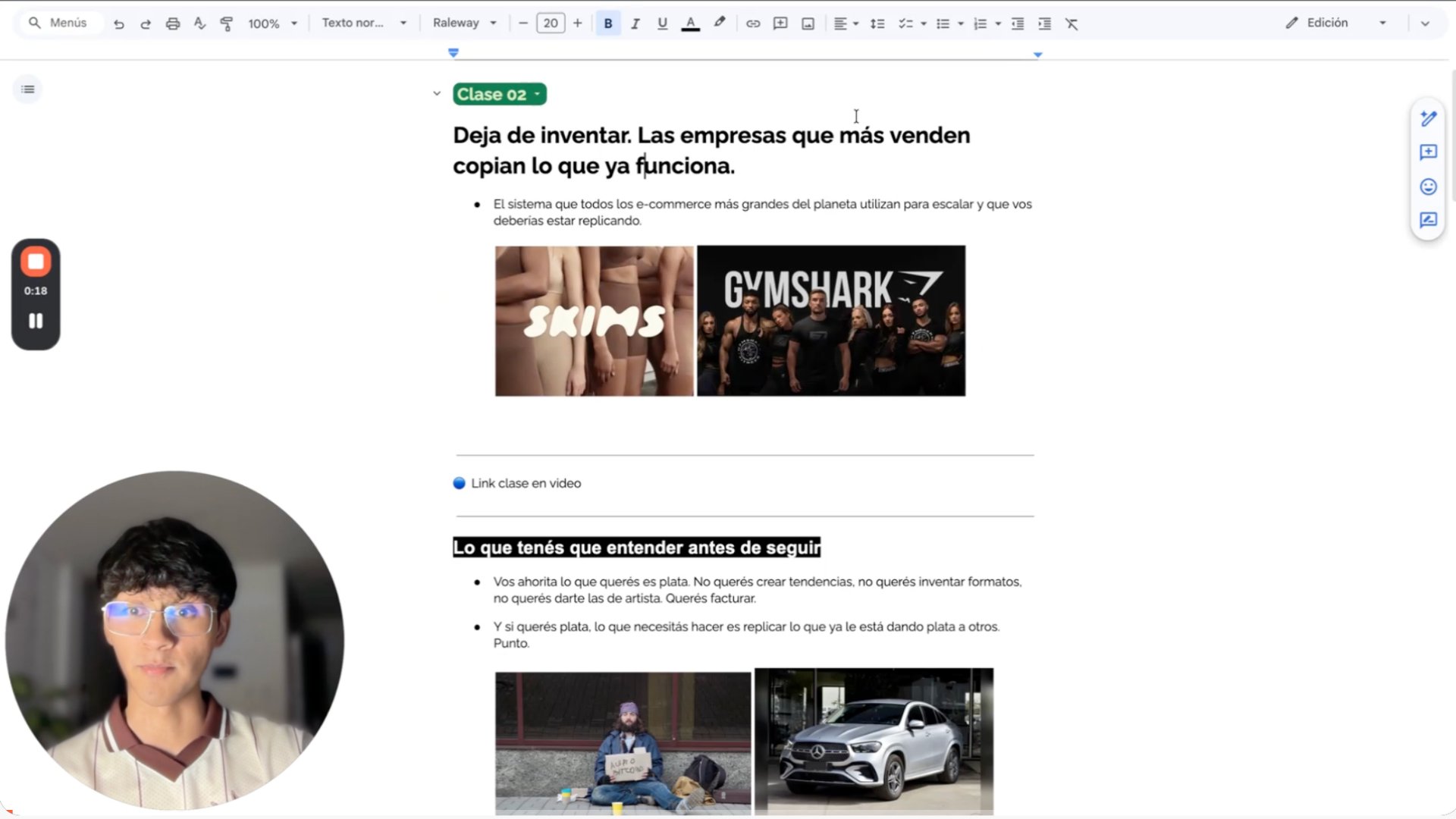Print the document
The image size is (1456, 819).
point(173,24)
